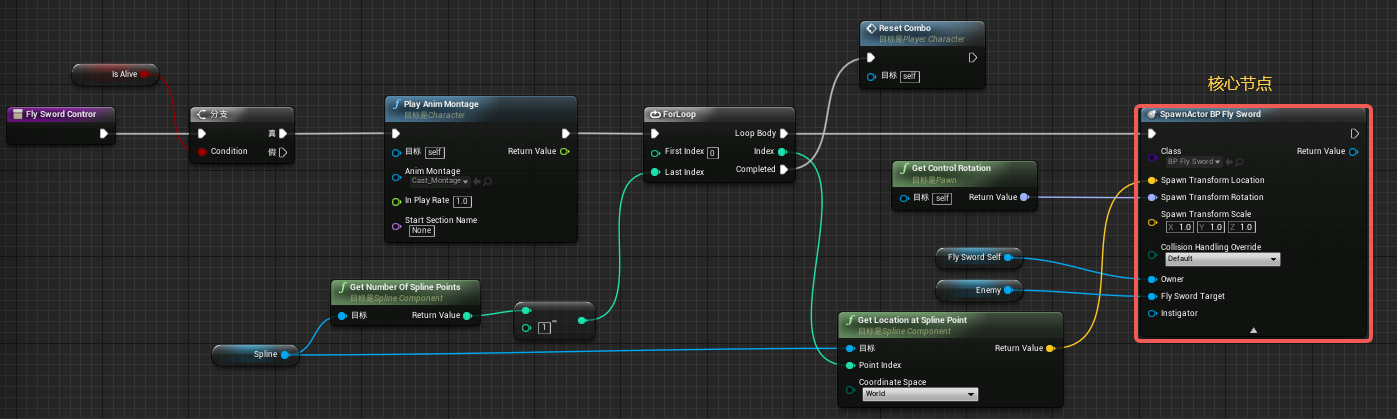Click the ForLoop Index output pin
The width and height of the screenshot is (1397, 419).
point(782,152)
